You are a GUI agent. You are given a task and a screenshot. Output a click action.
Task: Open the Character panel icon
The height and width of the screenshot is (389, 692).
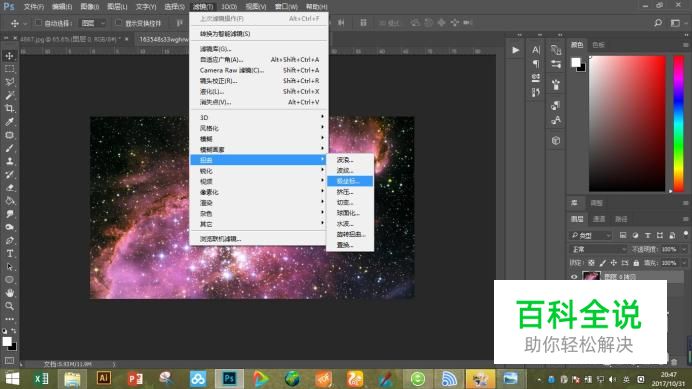536,50
